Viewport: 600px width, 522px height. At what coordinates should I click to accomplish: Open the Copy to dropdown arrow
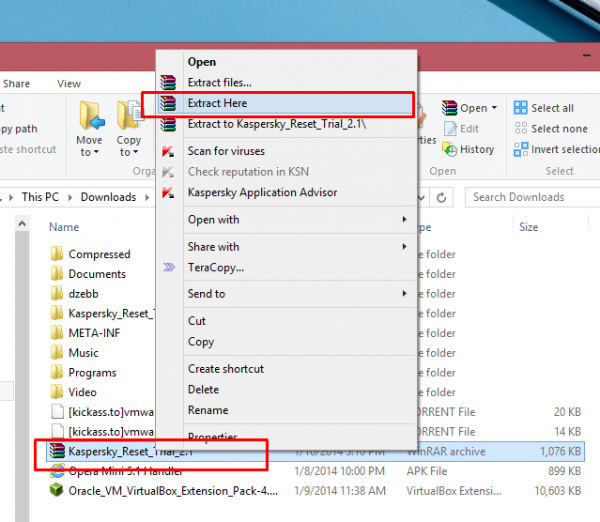pos(135,152)
